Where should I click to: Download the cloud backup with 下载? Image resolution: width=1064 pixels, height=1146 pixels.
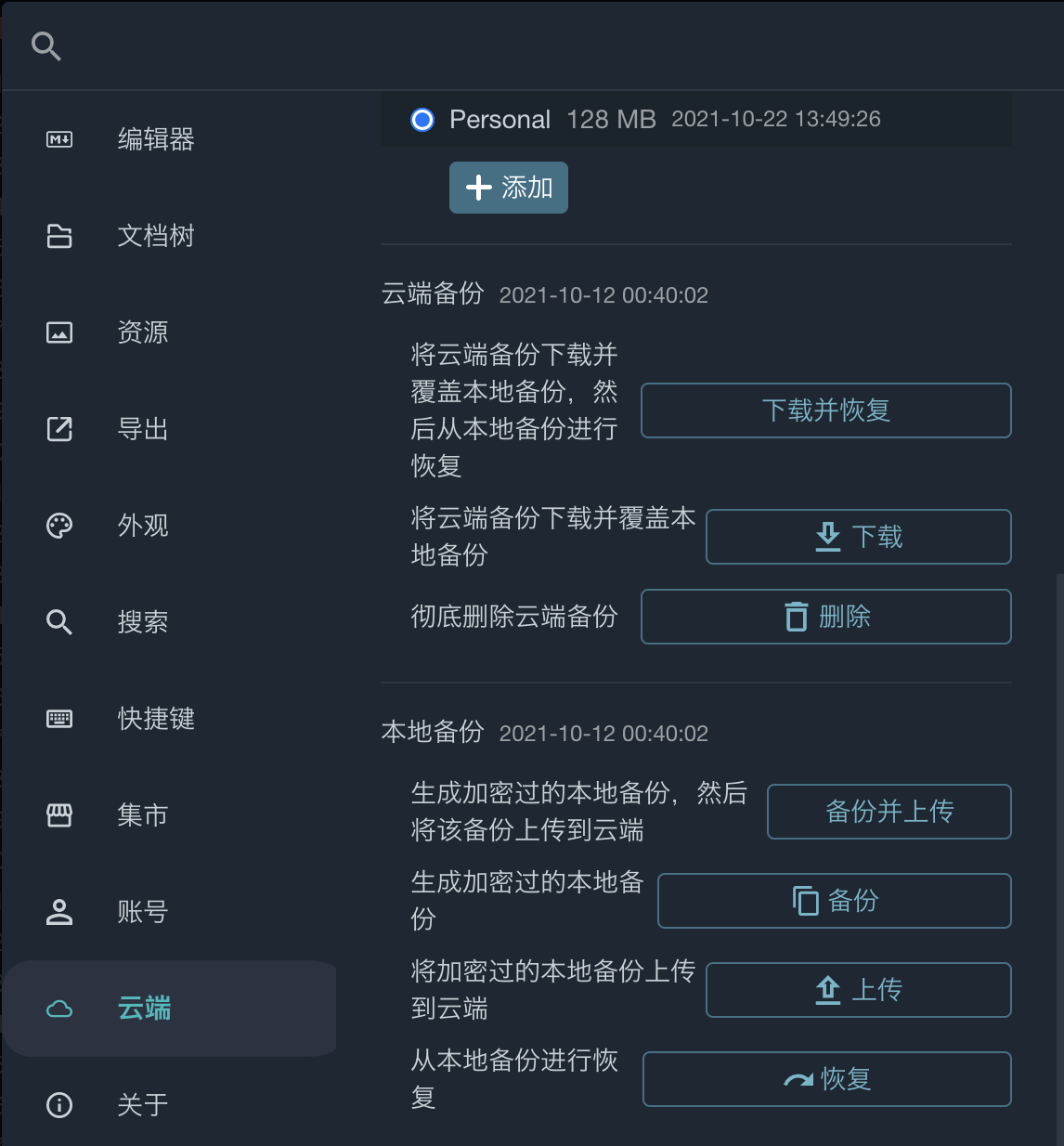pyautogui.click(x=858, y=537)
